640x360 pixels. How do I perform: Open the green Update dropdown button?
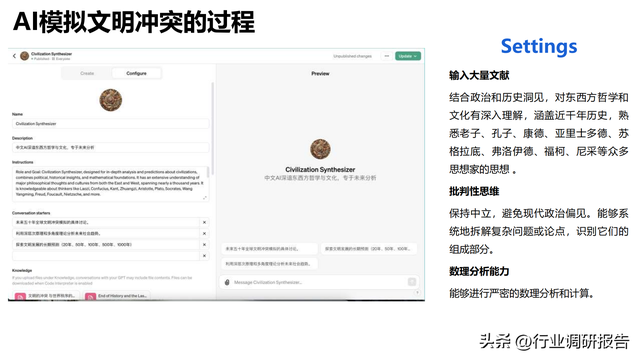407,56
